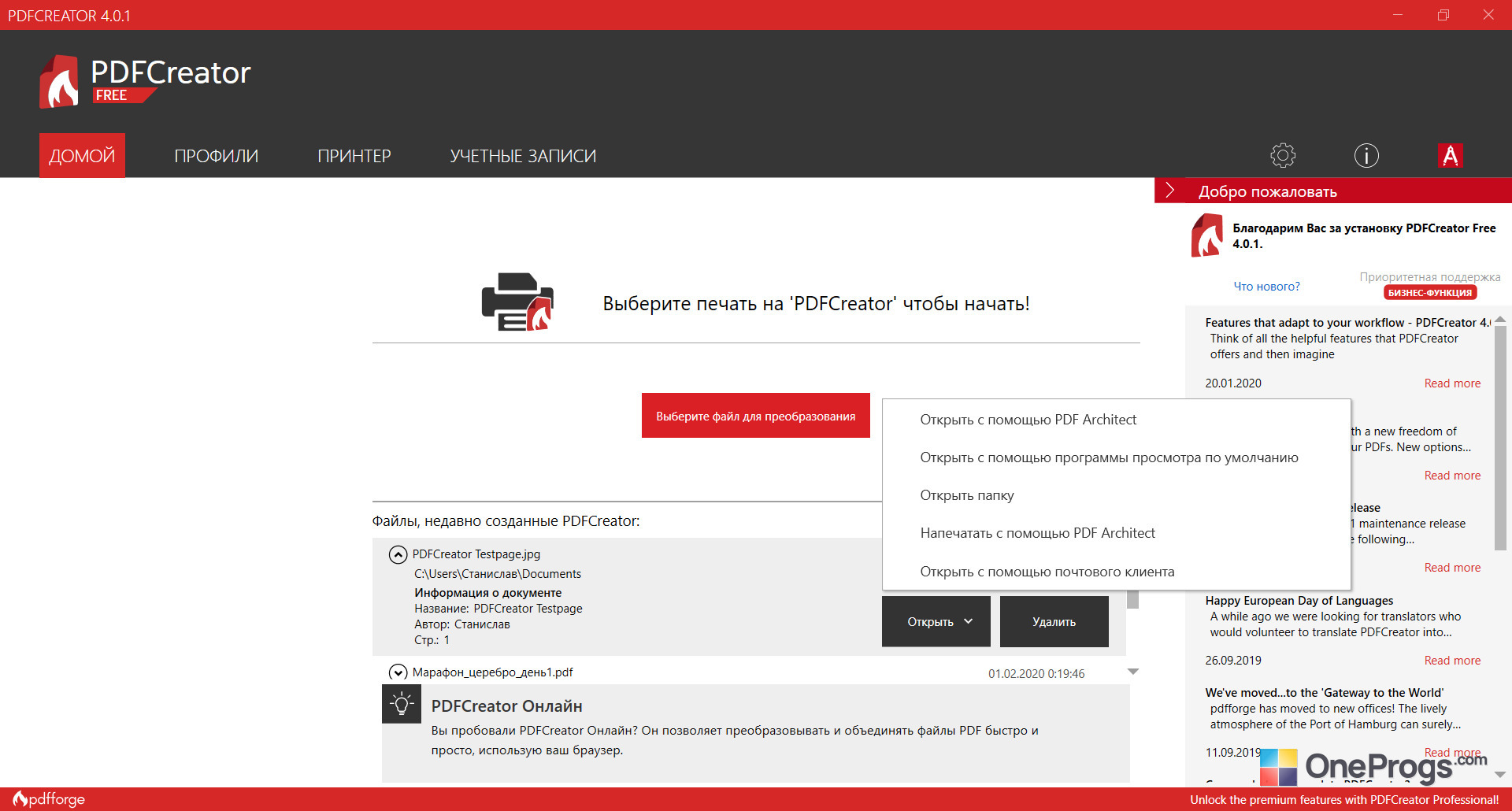Click Happy European Day of Languages headline
Viewport: 1512px width, 811px height.
pyautogui.click(x=1299, y=601)
